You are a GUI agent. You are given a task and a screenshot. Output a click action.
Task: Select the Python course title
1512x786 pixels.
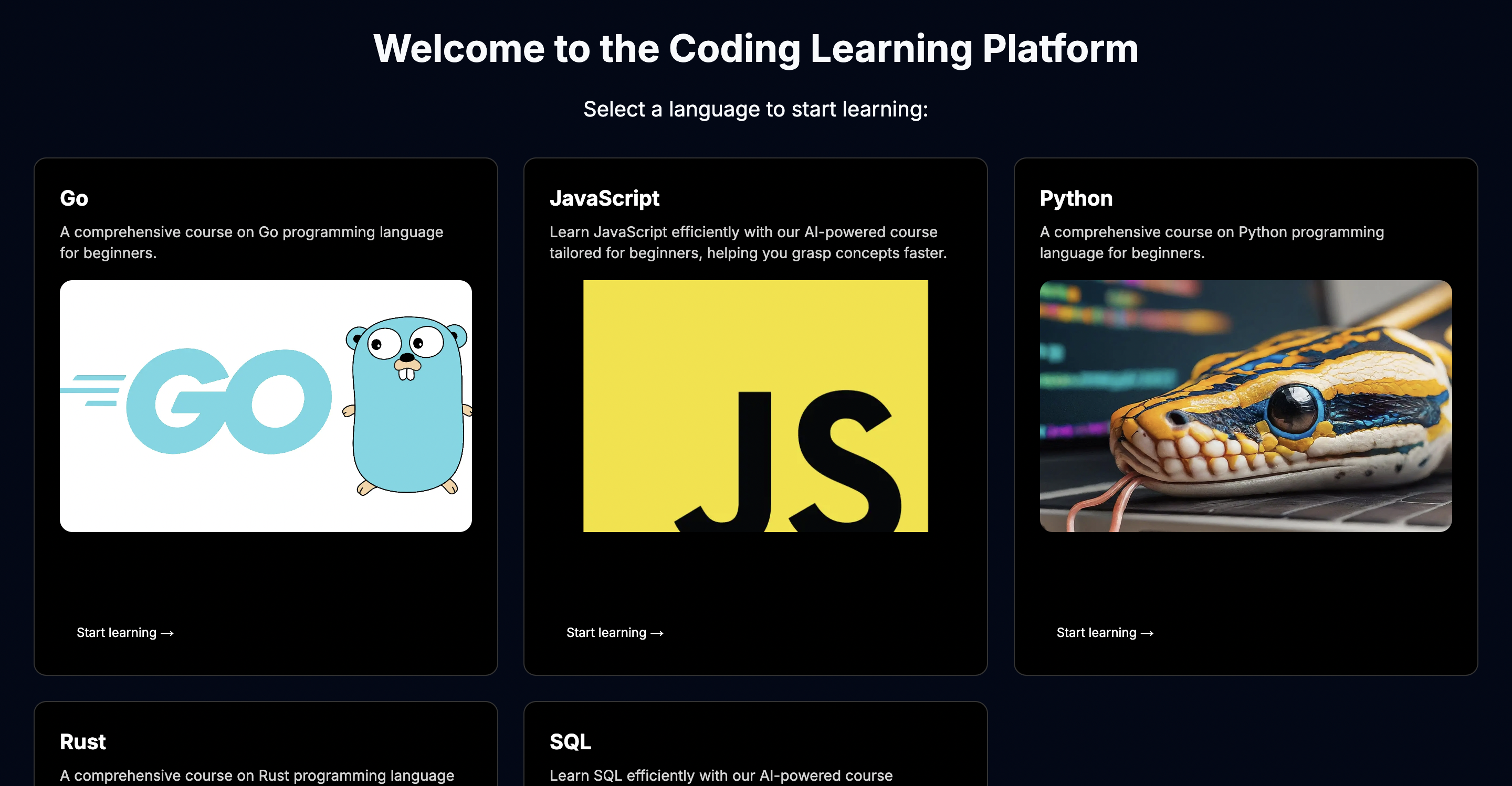pos(1075,198)
